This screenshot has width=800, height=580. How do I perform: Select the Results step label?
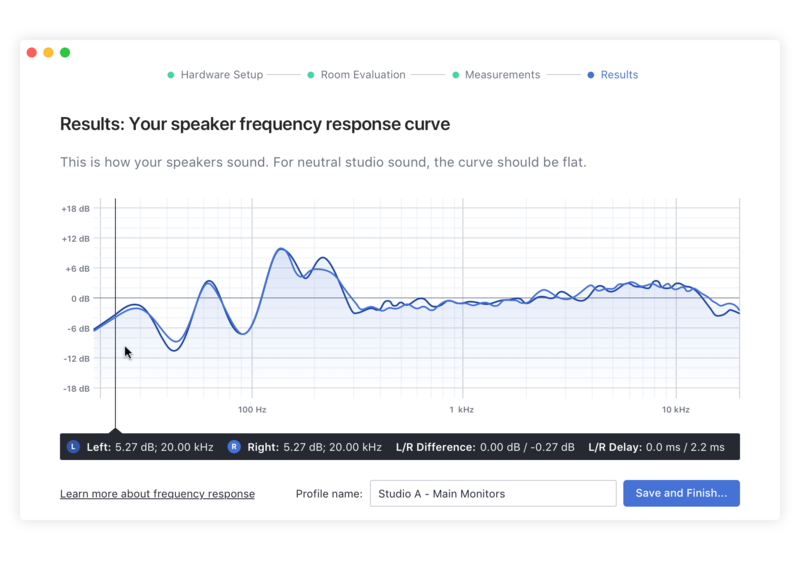(619, 75)
